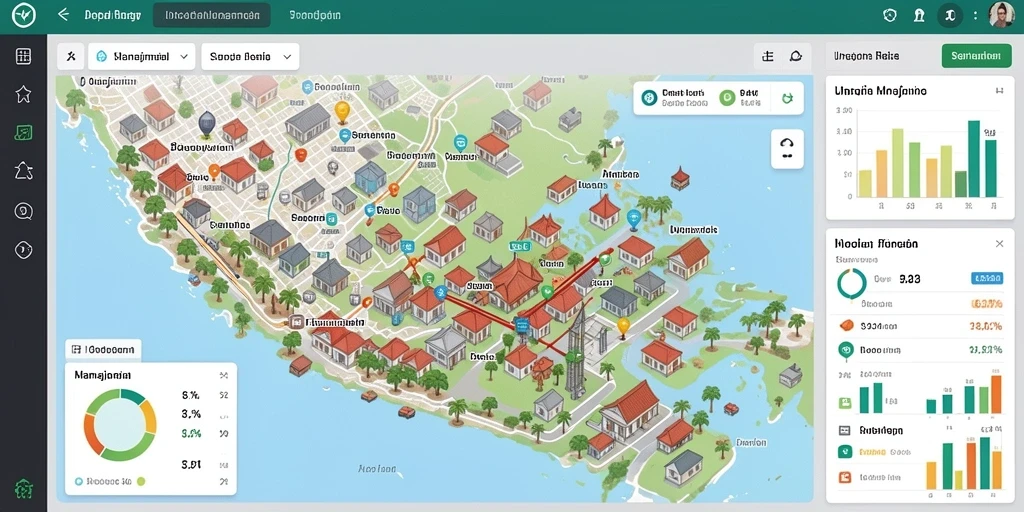The height and width of the screenshot is (512, 1024).
Task: Switch to the highlighted middle header tab
Action: (212, 15)
